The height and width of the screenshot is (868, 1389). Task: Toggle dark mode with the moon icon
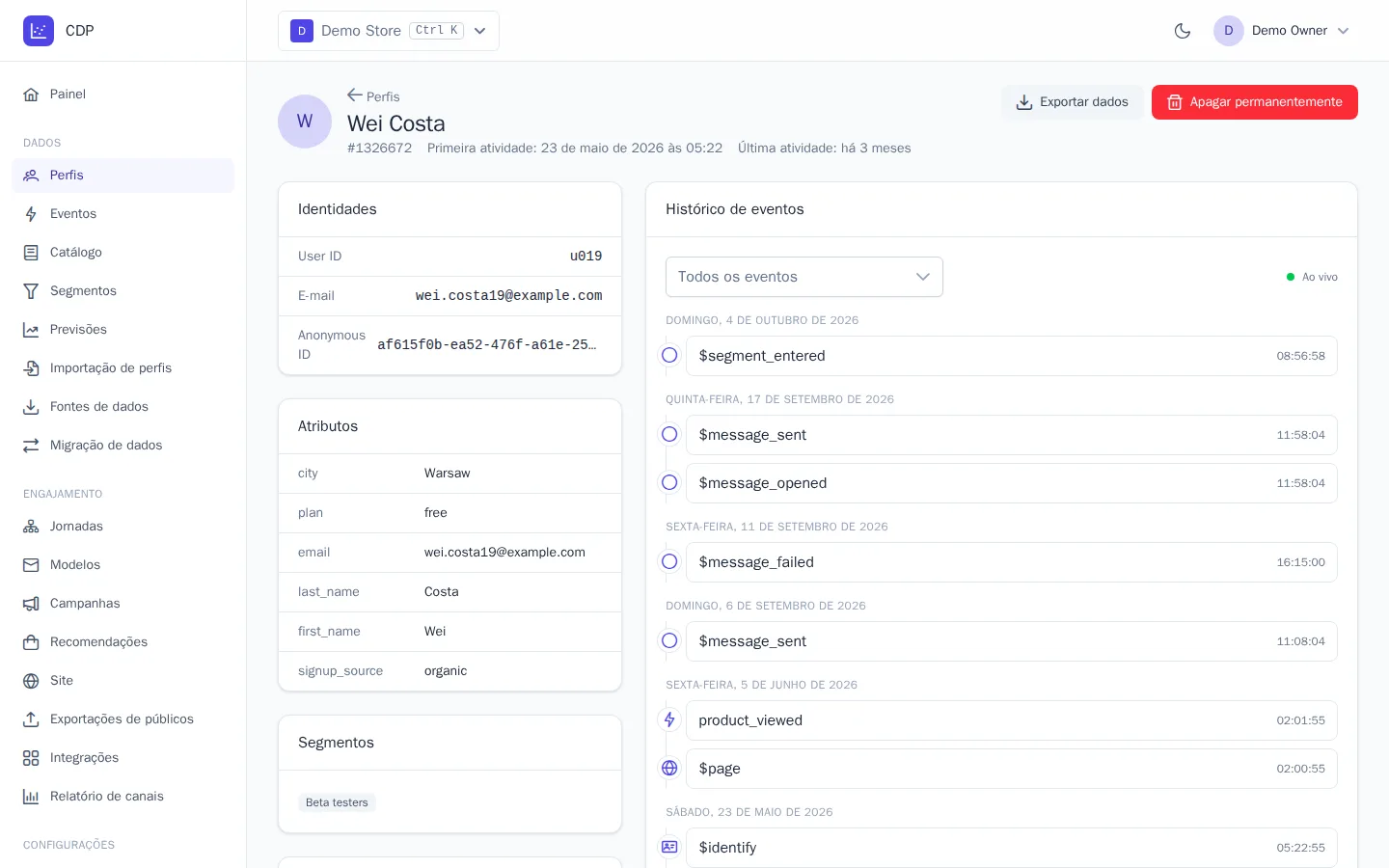point(1183,31)
